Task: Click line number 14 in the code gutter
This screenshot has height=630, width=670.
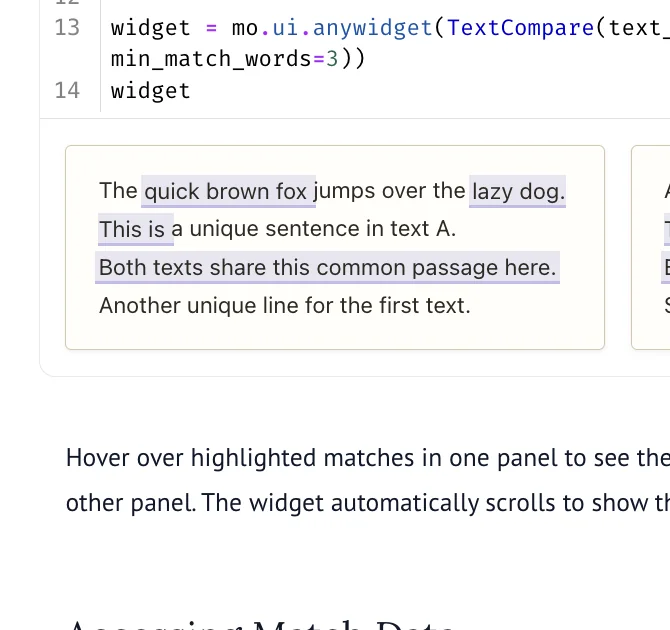Action: (67, 91)
